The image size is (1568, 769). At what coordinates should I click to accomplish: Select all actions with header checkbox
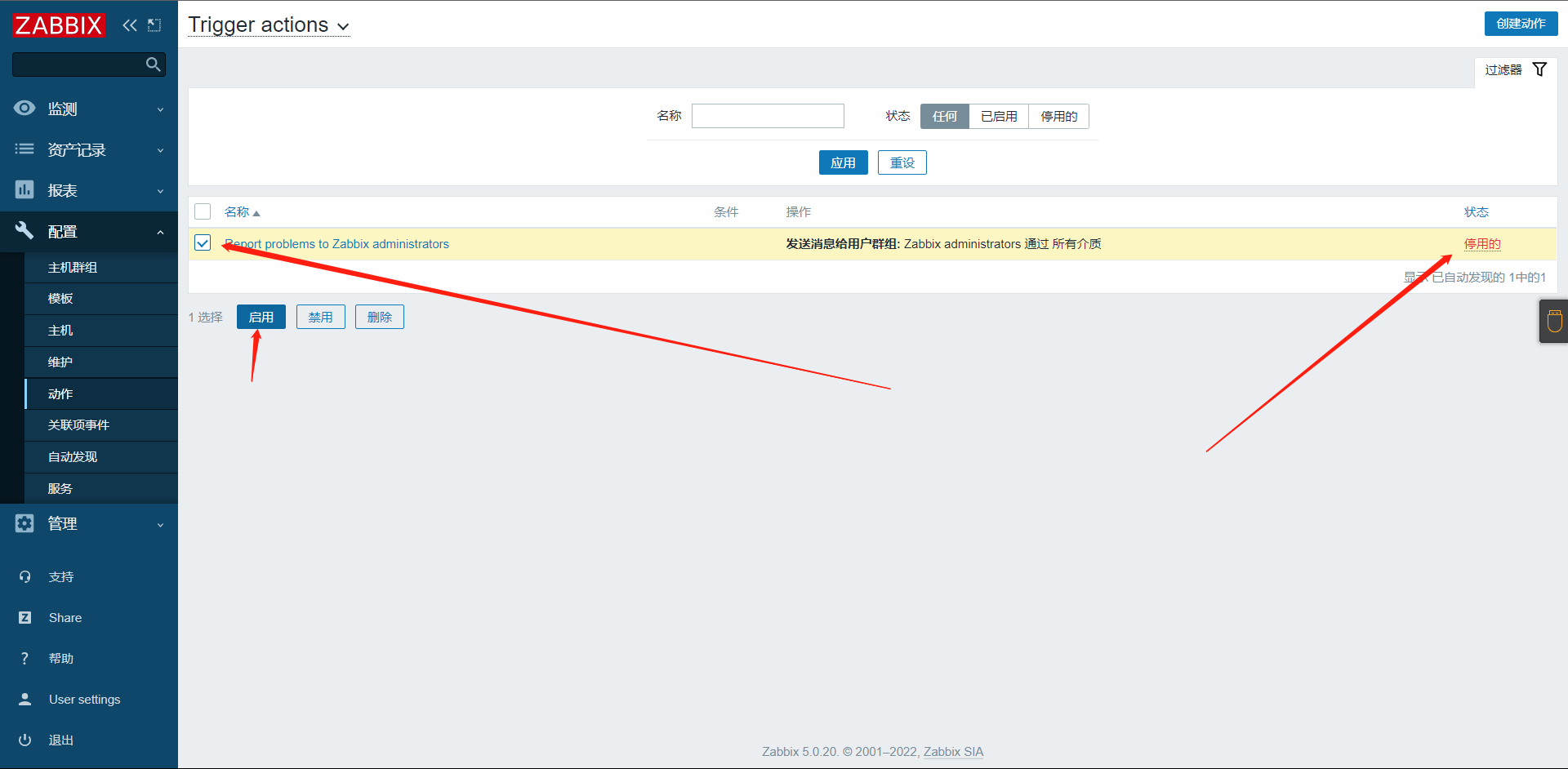[x=203, y=211]
